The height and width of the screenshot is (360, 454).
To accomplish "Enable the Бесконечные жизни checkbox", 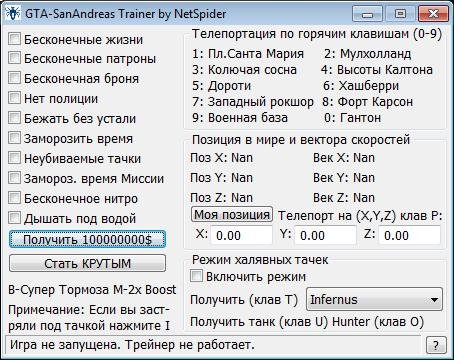I will coord(14,39).
